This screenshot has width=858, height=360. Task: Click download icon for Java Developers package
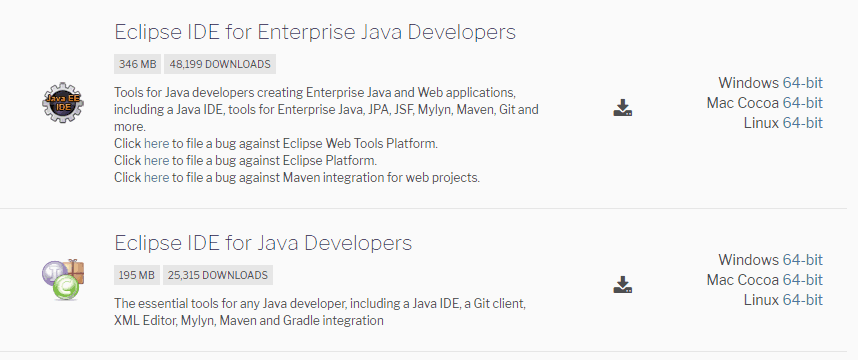coord(623,284)
